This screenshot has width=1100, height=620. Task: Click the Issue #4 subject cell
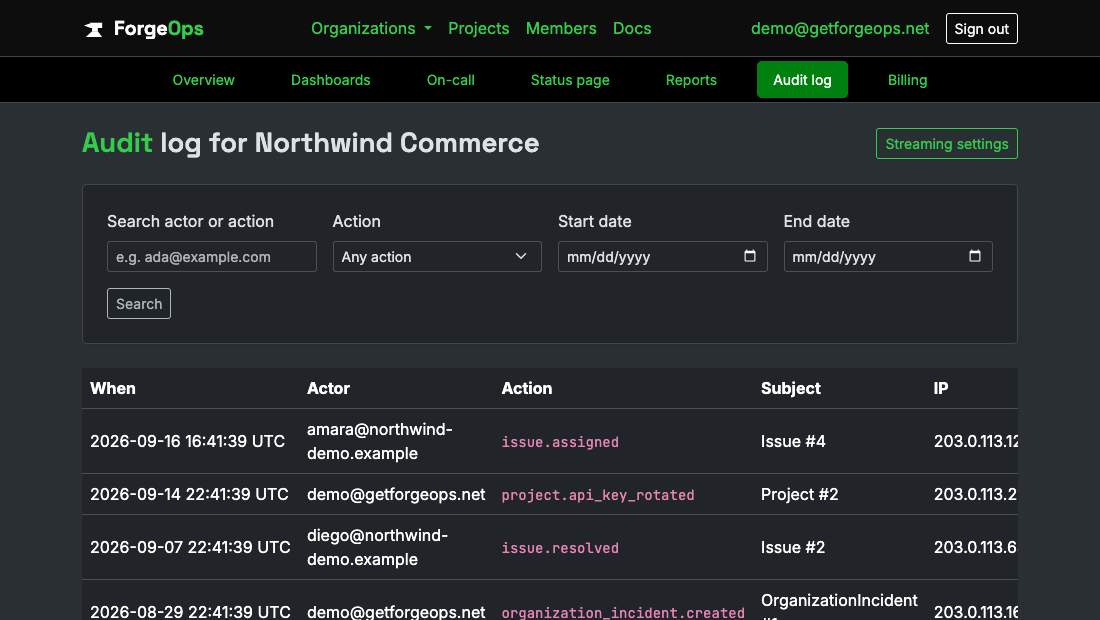pos(793,441)
